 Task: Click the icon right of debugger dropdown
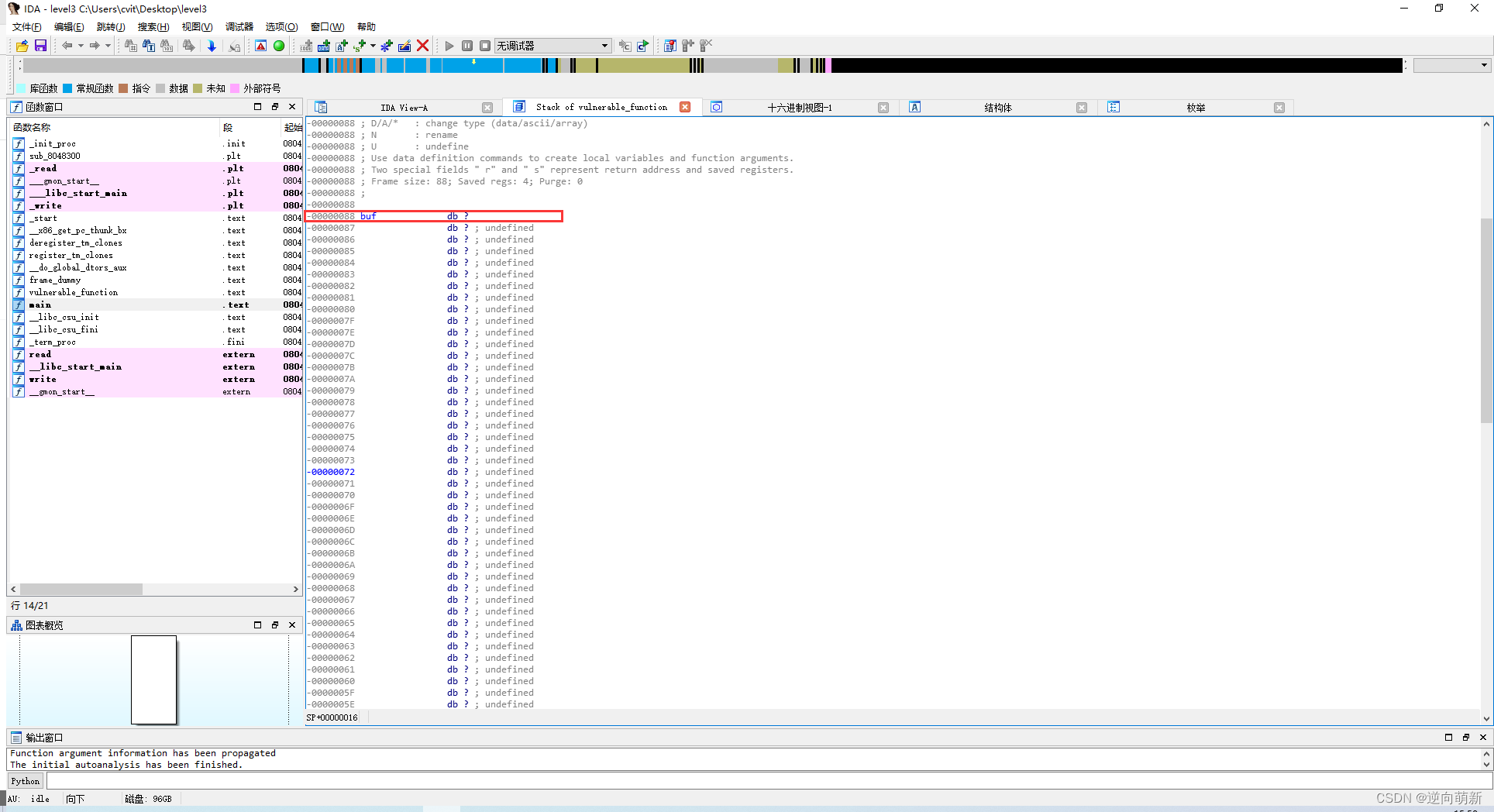pos(625,46)
